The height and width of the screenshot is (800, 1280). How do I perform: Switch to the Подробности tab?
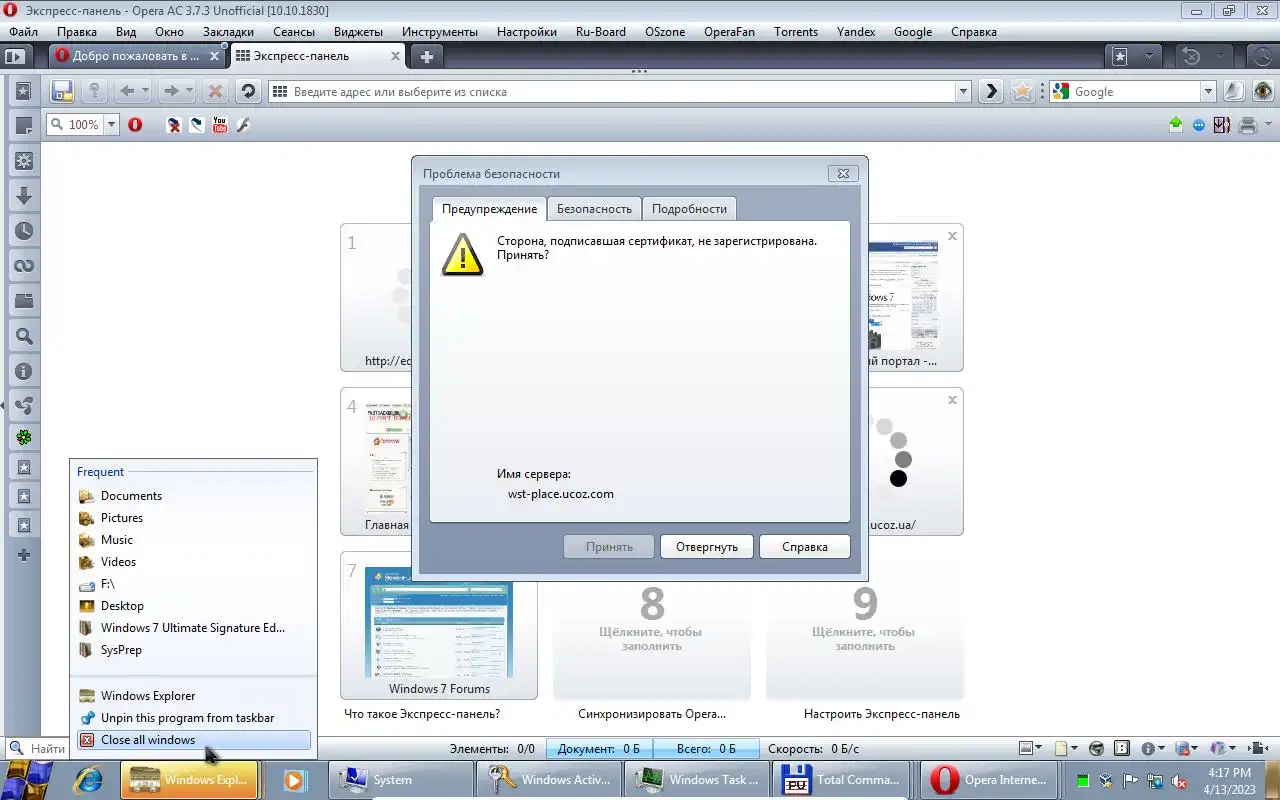click(689, 208)
